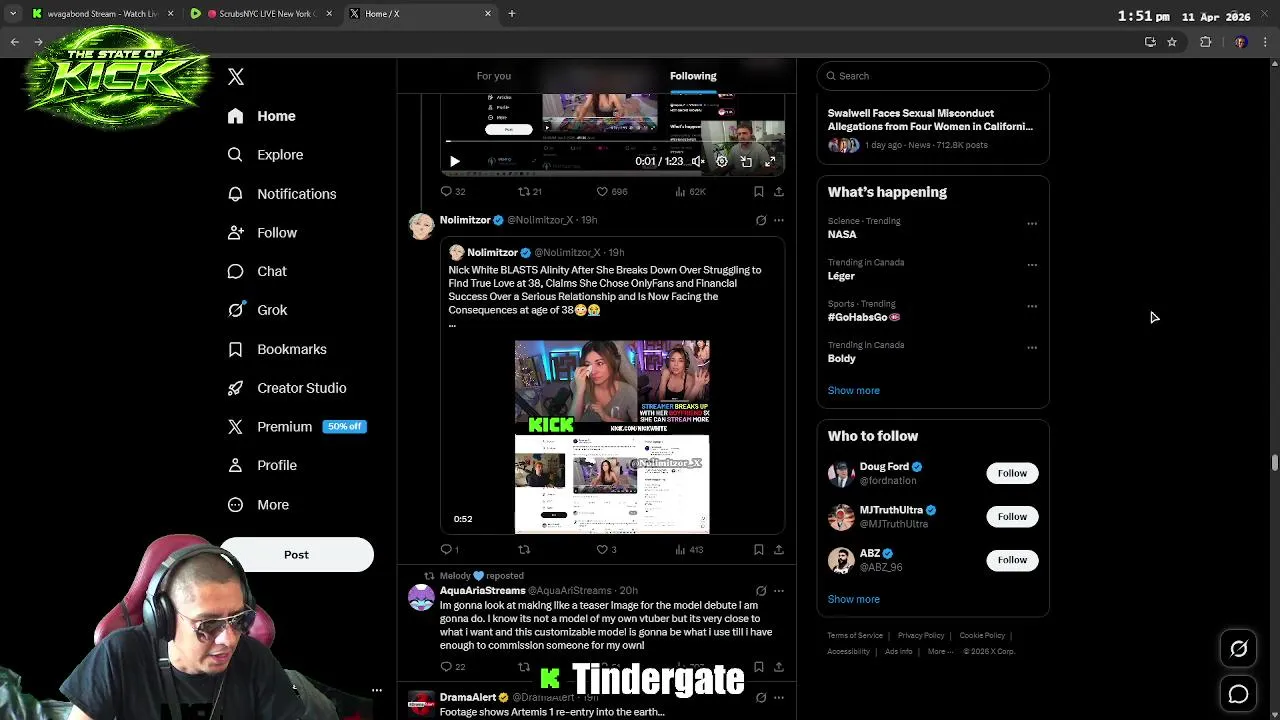Screen dimensions: 1280x720
Task: Open more options for Léger trend
Action: [x=1032, y=265]
